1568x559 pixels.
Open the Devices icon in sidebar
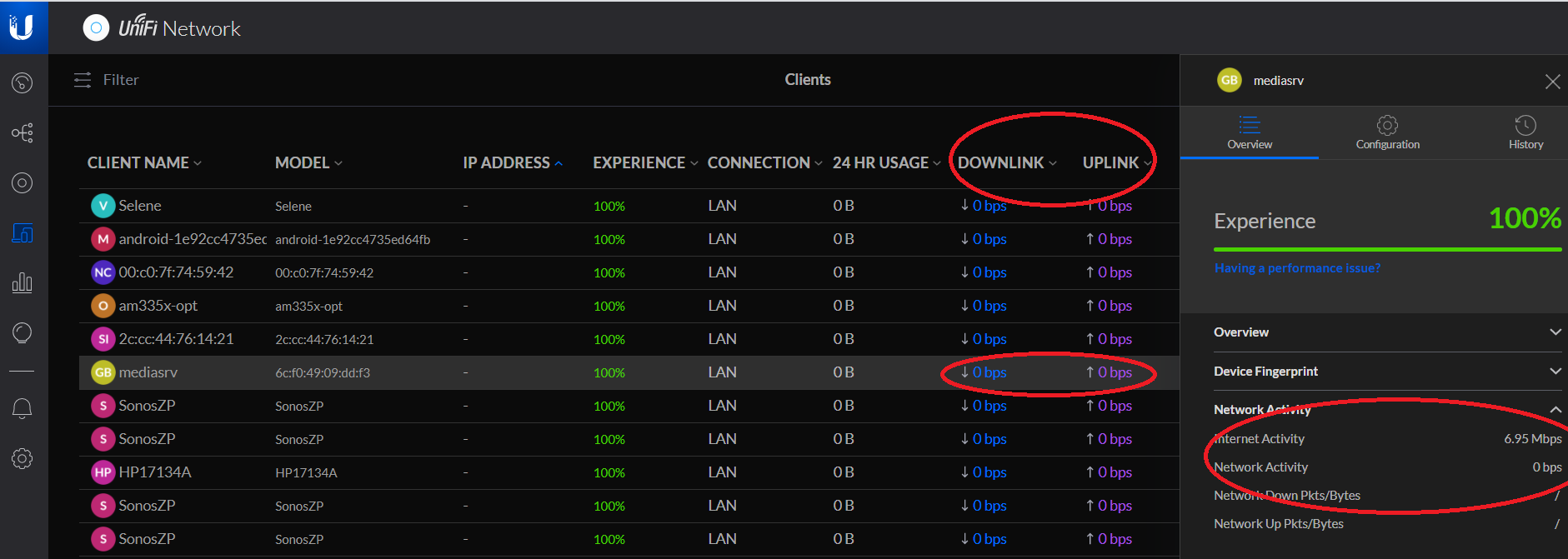(23, 183)
